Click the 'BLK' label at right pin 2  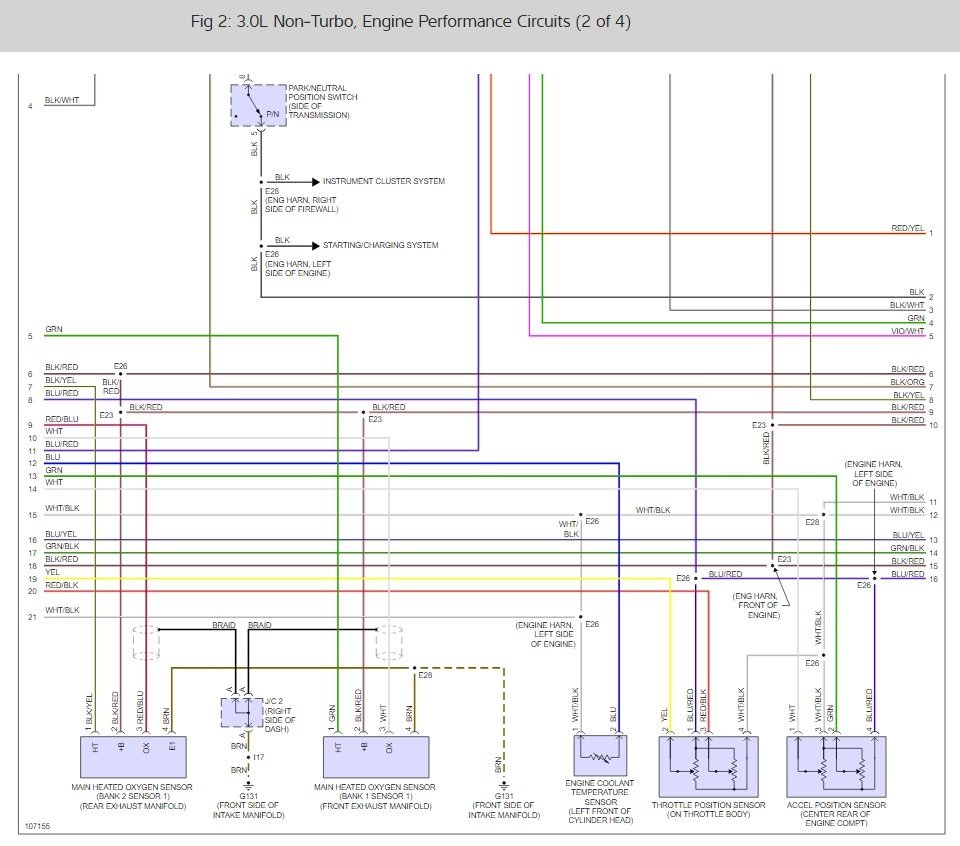917,292
